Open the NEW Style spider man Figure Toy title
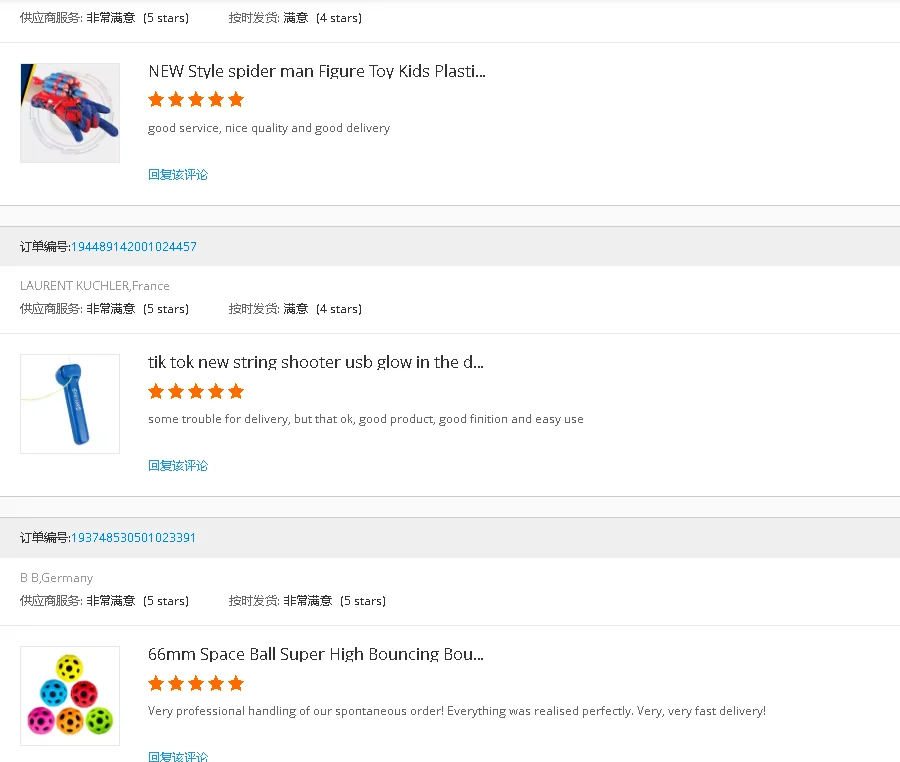 316,71
